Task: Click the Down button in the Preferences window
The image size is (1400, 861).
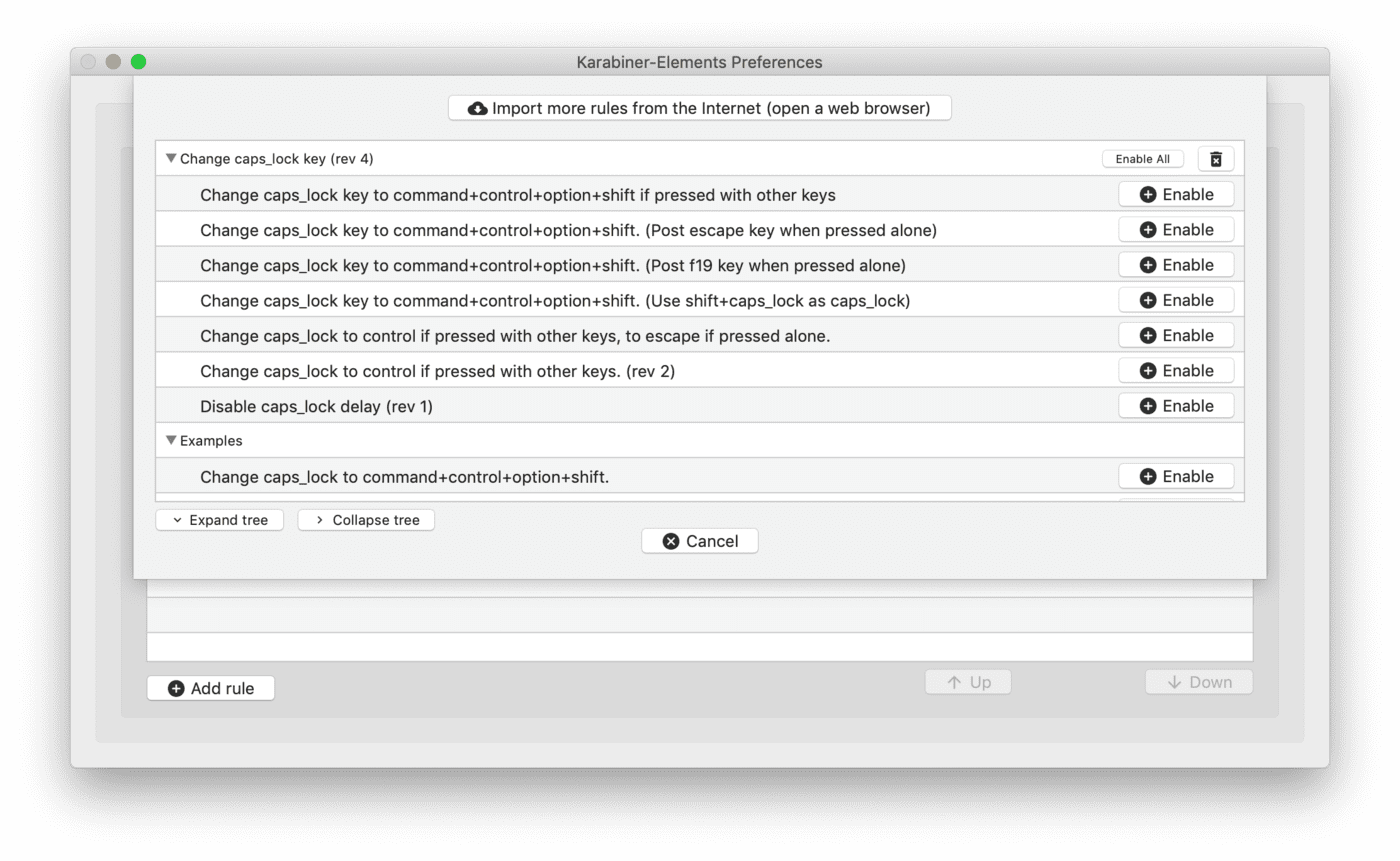Action: [1199, 682]
